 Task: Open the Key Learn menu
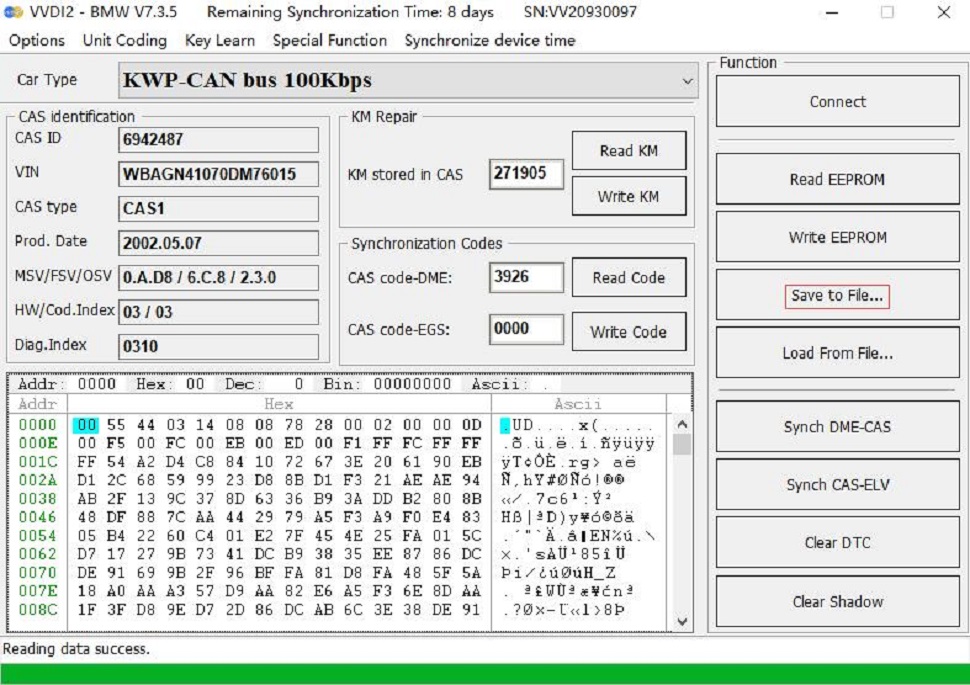point(220,41)
